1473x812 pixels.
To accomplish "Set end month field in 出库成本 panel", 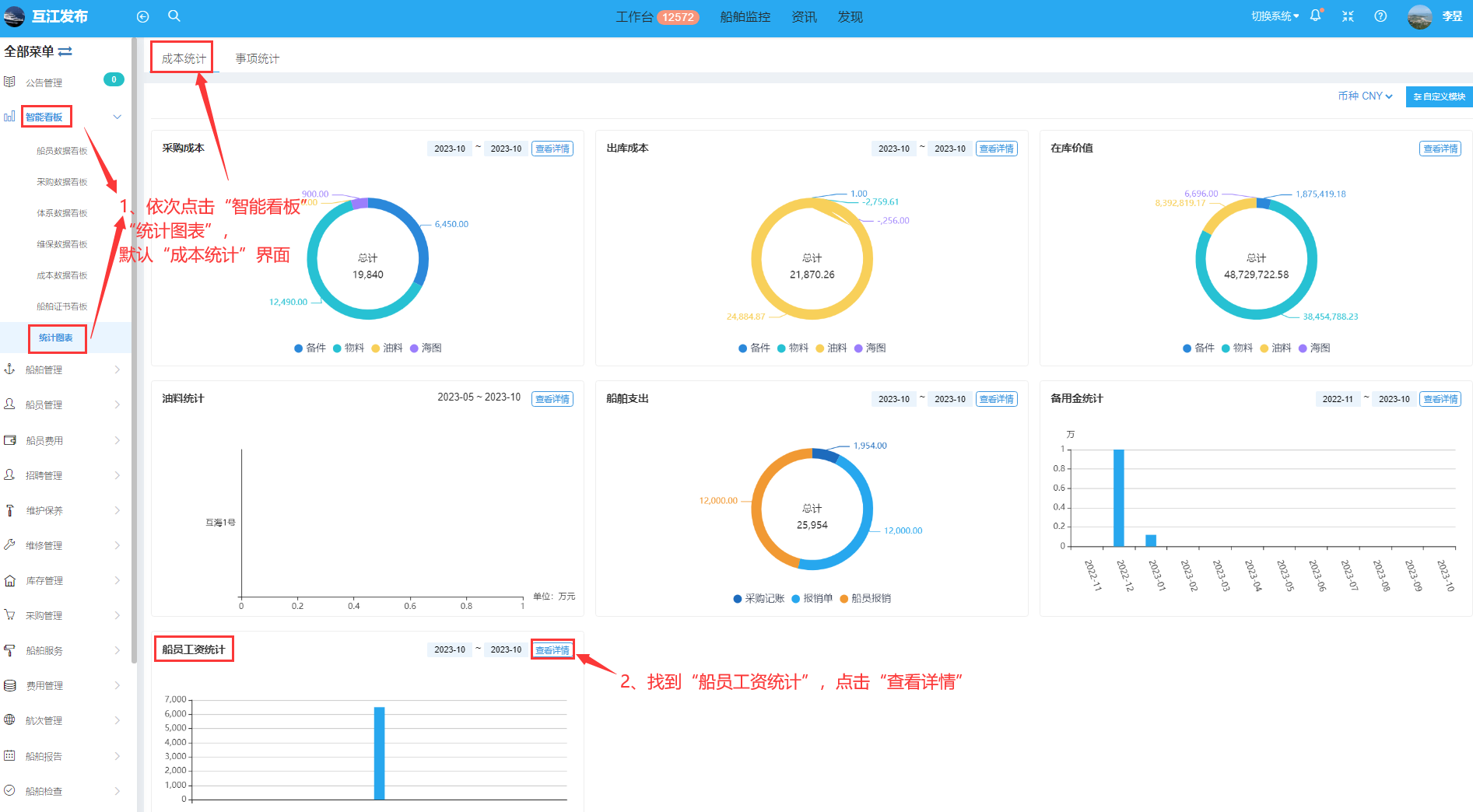I will tap(950, 149).
